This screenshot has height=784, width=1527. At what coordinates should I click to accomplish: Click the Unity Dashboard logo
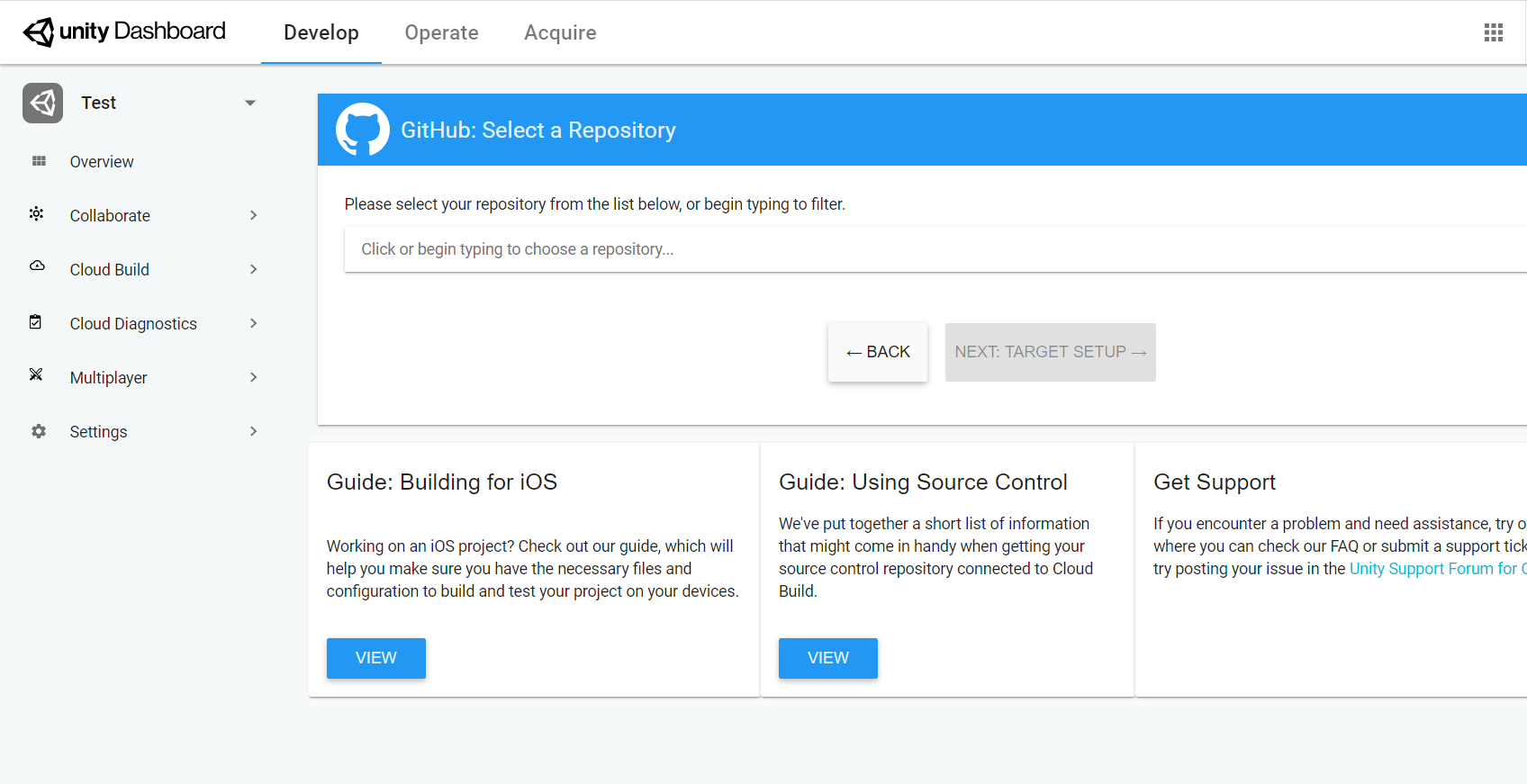tap(124, 32)
